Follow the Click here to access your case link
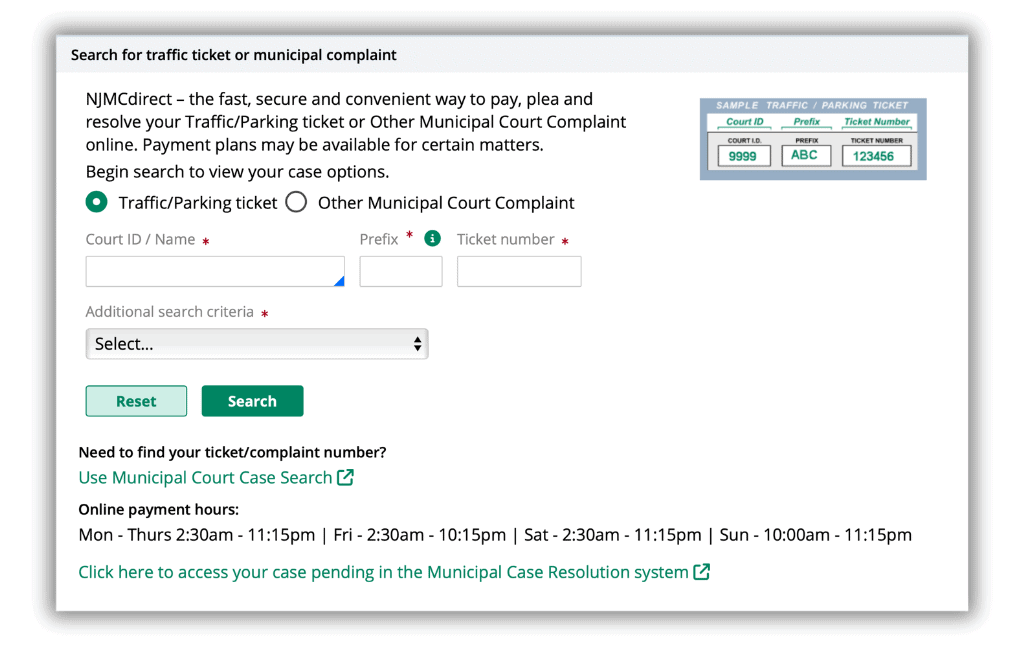 coord(383,572)
